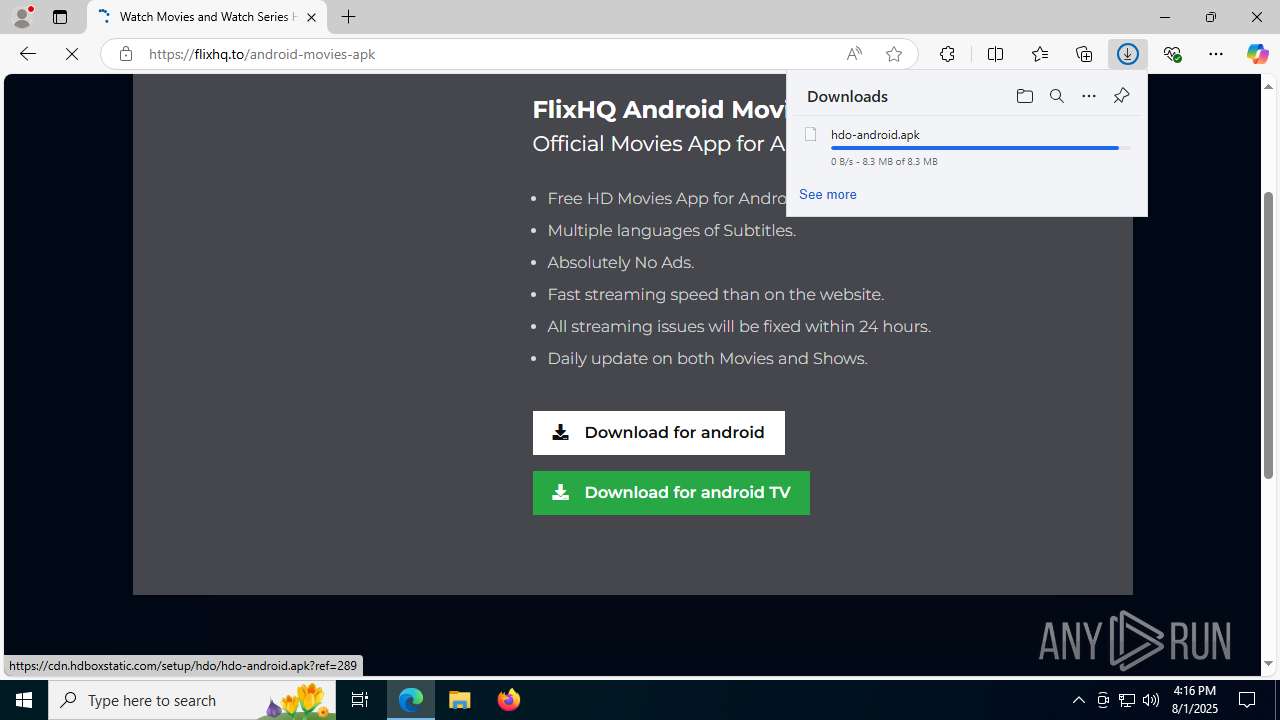Toggle the Downloads toolbar button
Image resolution: width=1280 pixels, height=720 pixels.
[x=1127, y=54]
